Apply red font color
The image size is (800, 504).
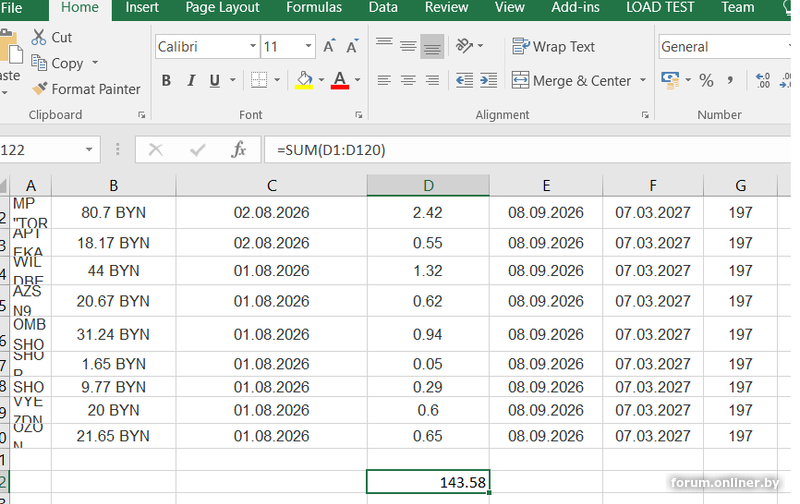340,80
